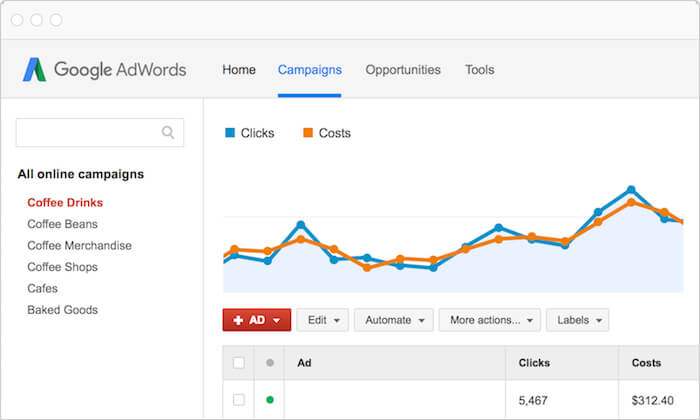Toggle the select-all checkbox in table header
The width and height of the screenshot is (700, 420).
239,362
